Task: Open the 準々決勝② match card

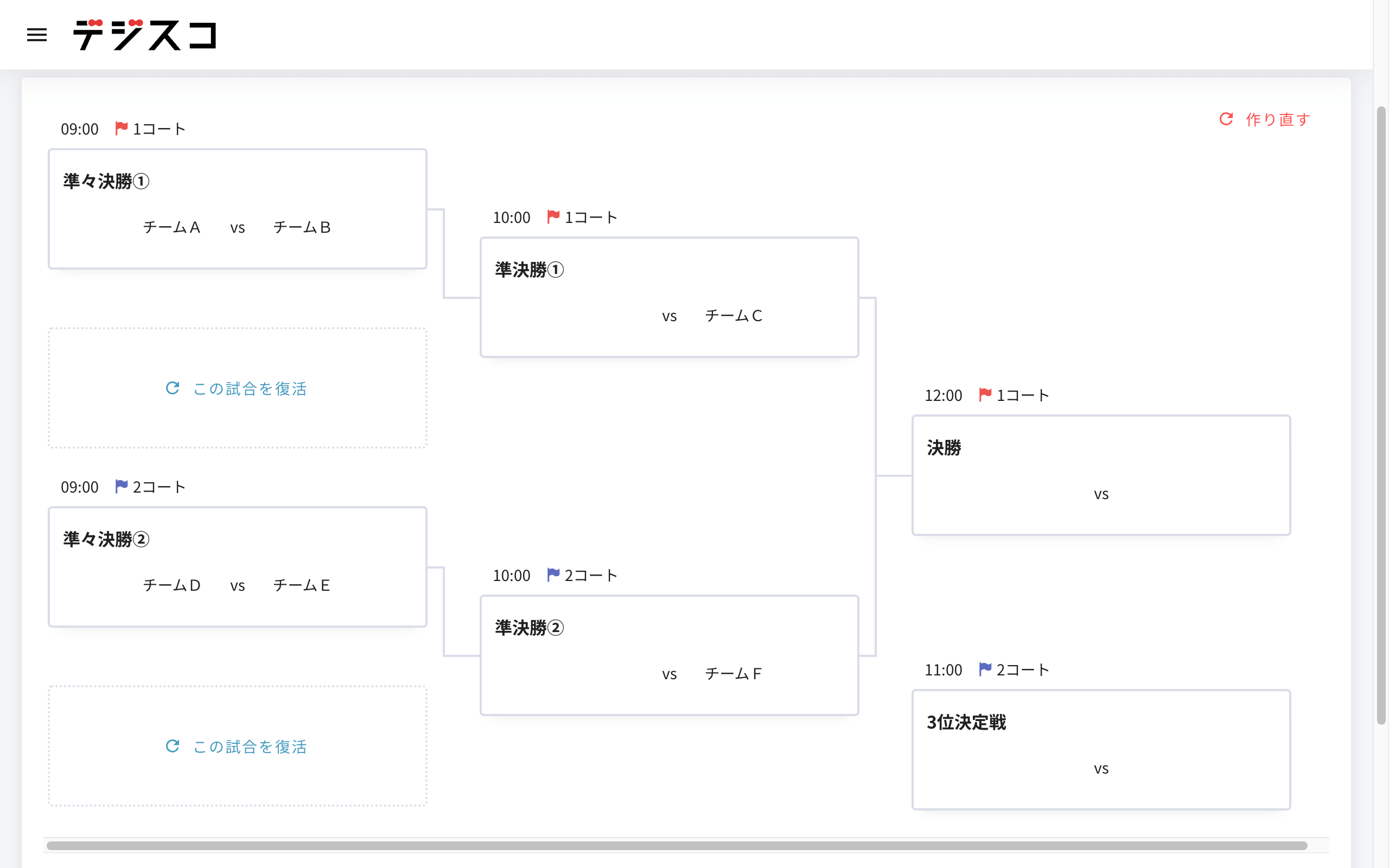Action: click(x=238, y=567)
